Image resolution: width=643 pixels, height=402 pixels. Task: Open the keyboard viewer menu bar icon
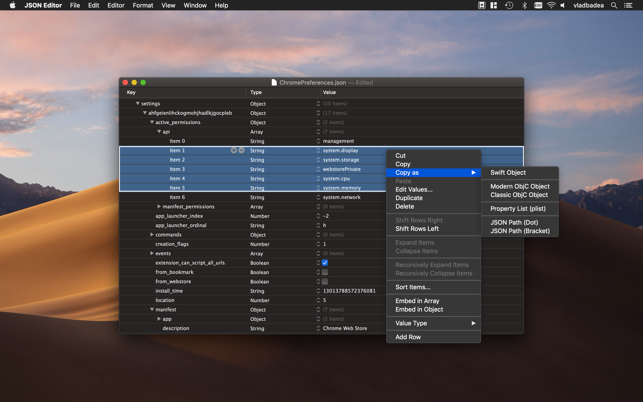(x=538, y=5)
